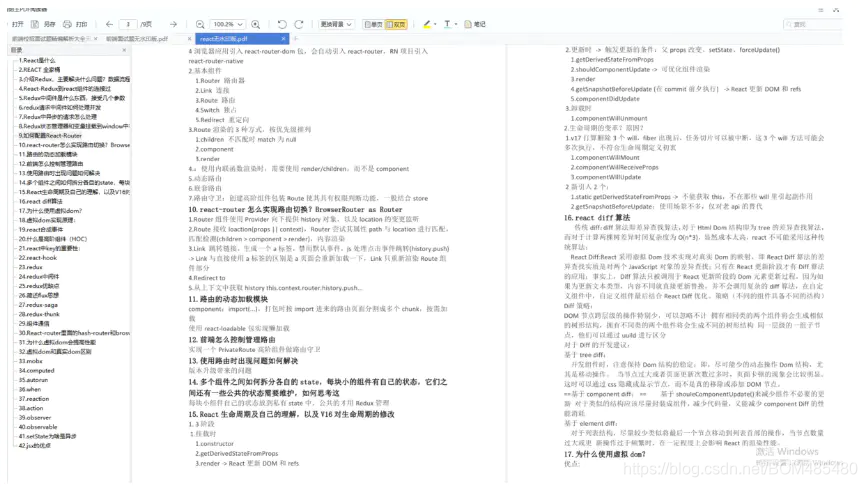The height and width of the screenshot is (487, 867).
Task: Open outline item 40.observable
Action: tap(38, 427)
